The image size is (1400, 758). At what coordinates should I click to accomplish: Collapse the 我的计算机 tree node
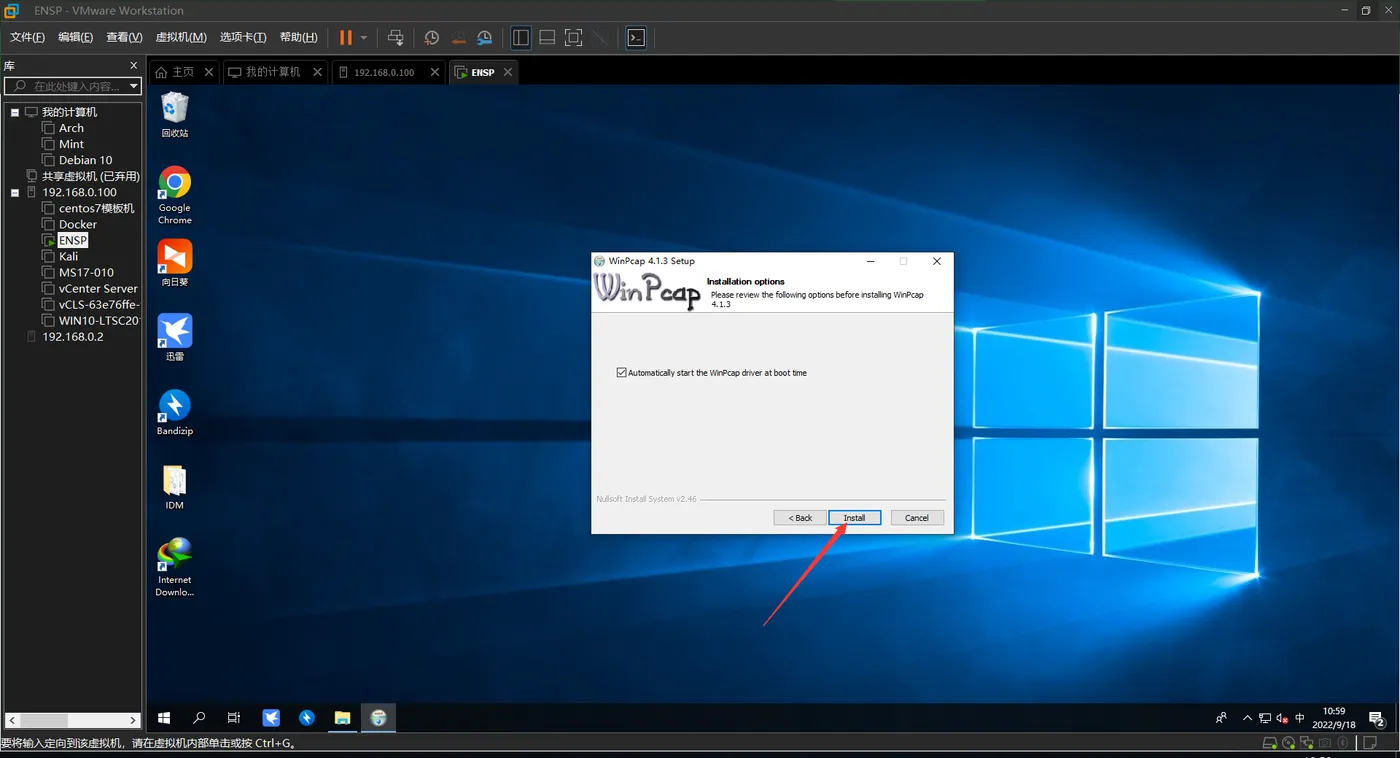[15, 112]
